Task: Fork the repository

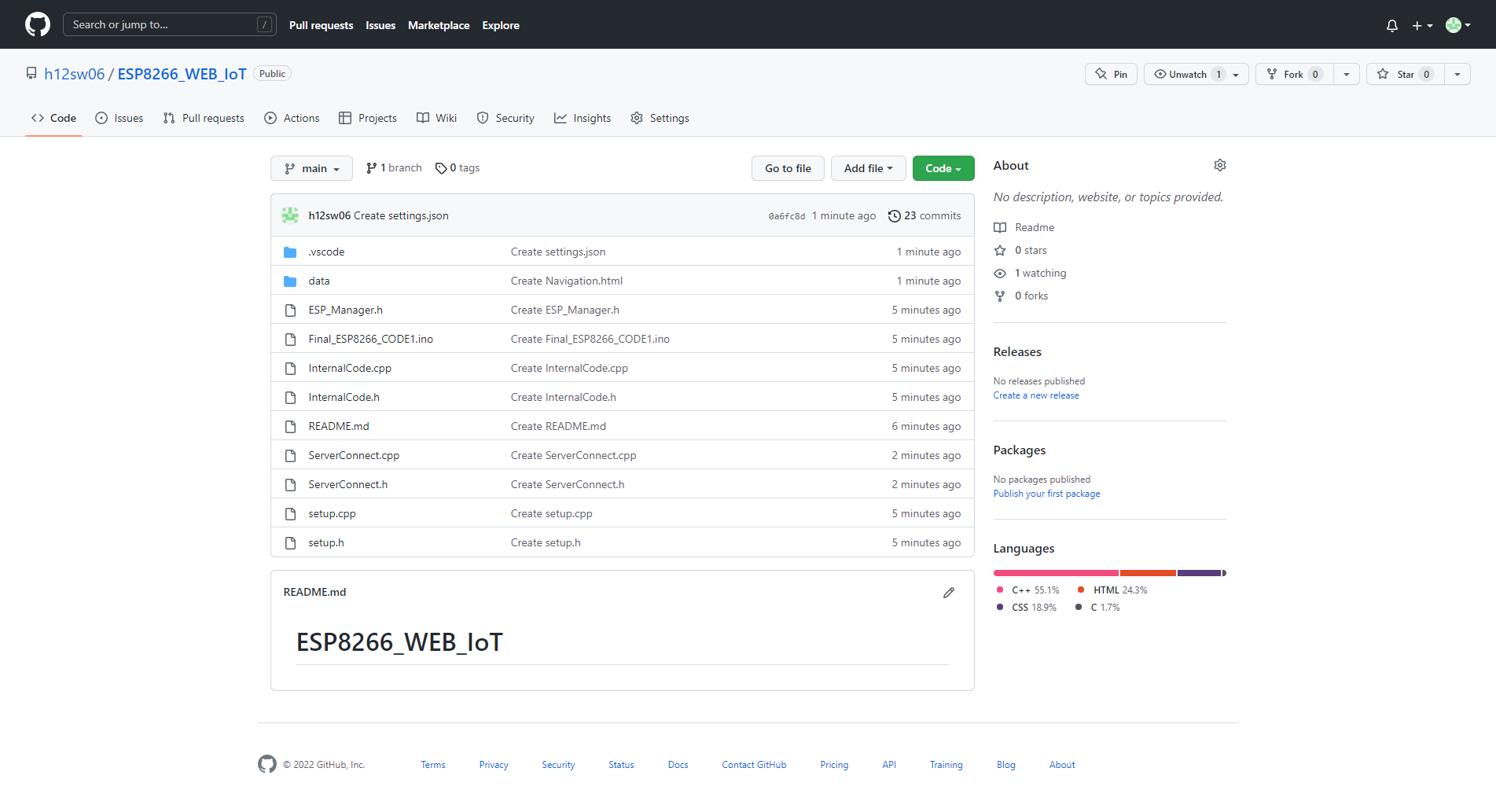Action: (1294, 74)
